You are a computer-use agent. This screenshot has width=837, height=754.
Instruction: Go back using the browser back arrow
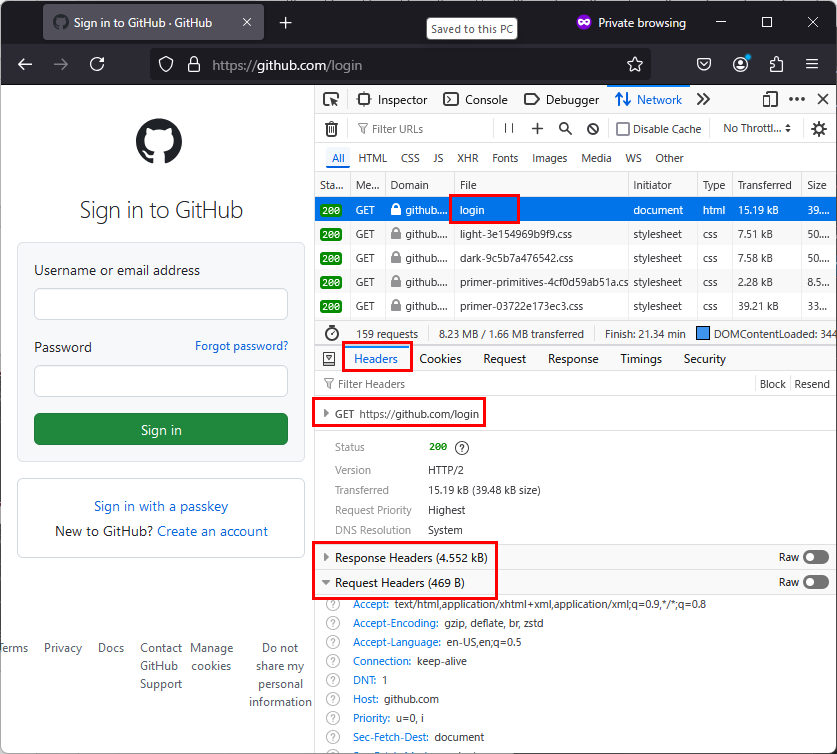click(x=25, y=65)
